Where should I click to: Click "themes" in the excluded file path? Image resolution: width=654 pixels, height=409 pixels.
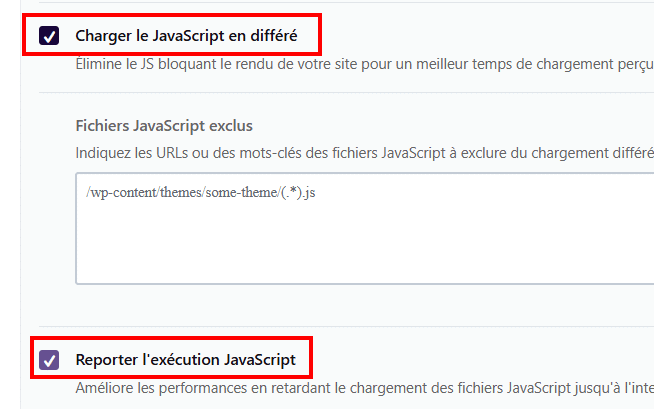[x=178, y=192]
